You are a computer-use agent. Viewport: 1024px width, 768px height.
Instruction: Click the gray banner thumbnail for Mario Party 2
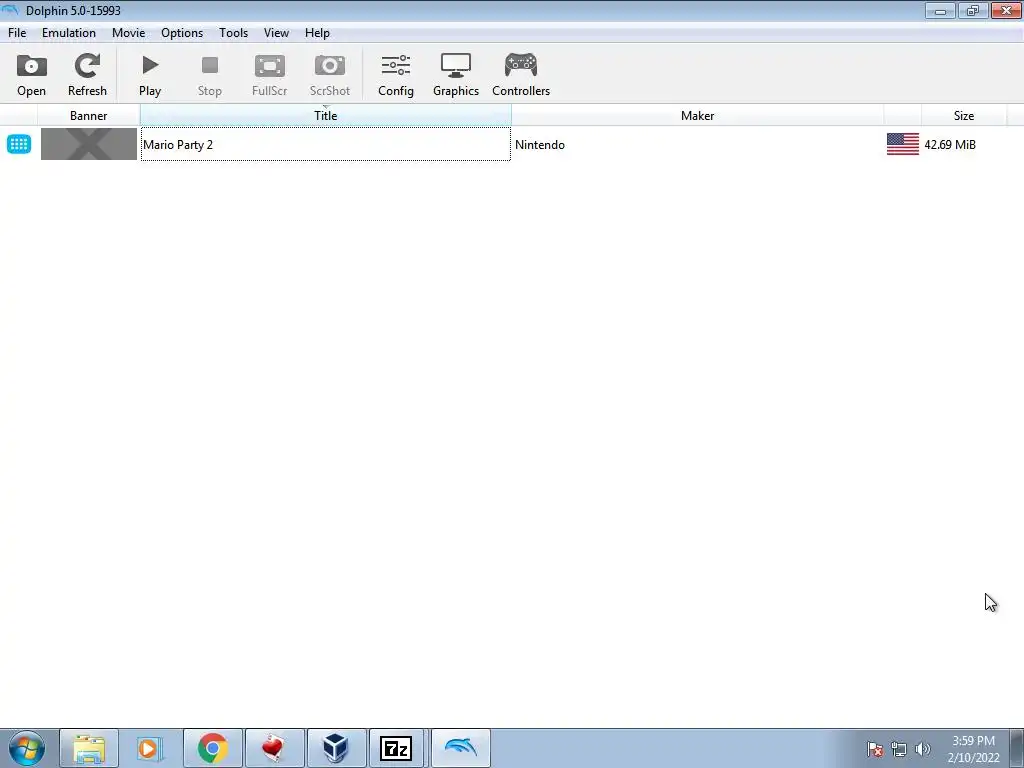point(89,144)
